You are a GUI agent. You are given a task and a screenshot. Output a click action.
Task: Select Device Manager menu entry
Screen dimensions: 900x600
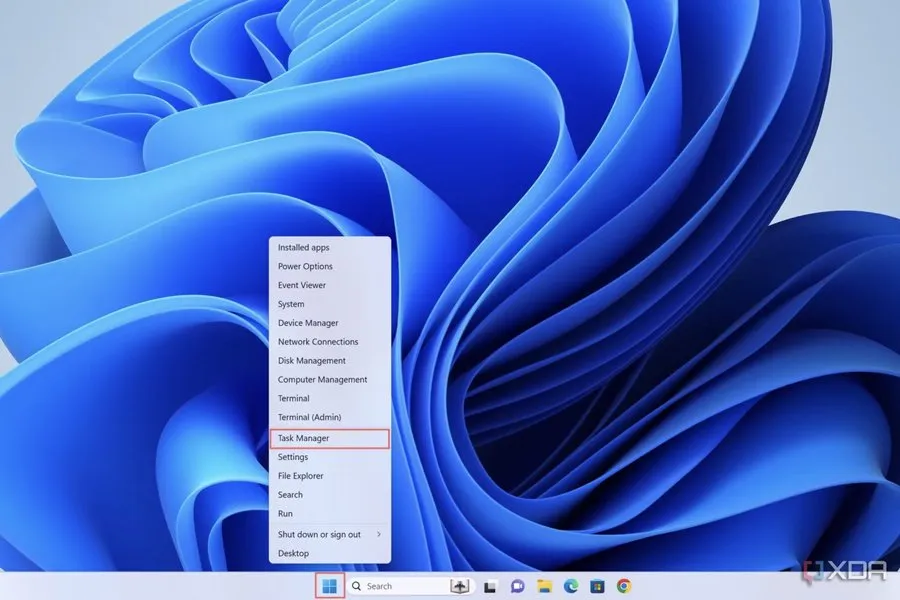pos(308,323)
